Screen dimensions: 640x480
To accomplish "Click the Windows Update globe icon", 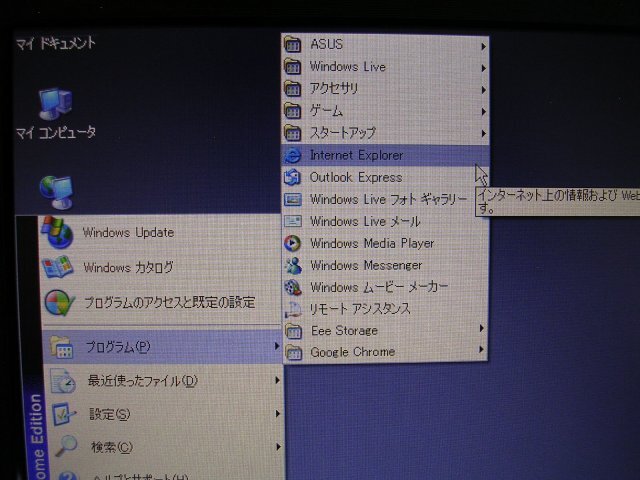I will tap(58, 233).
